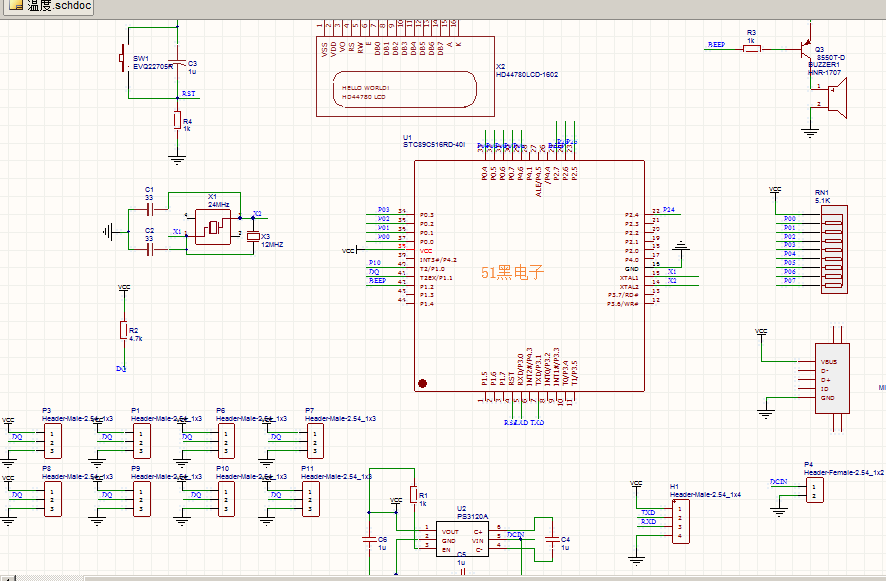Click the P11 three-pin header connector

click(312, 495)
